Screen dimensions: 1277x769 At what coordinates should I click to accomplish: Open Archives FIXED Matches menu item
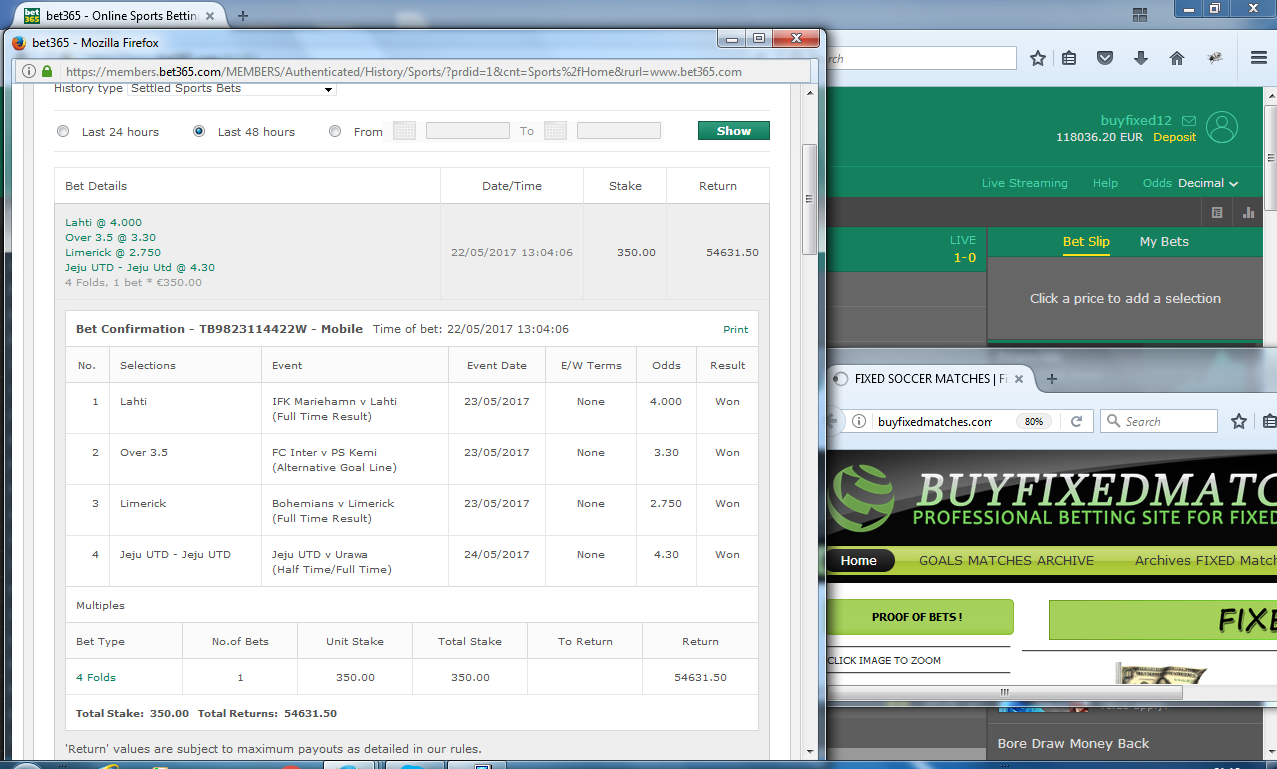click(1205, 561)
